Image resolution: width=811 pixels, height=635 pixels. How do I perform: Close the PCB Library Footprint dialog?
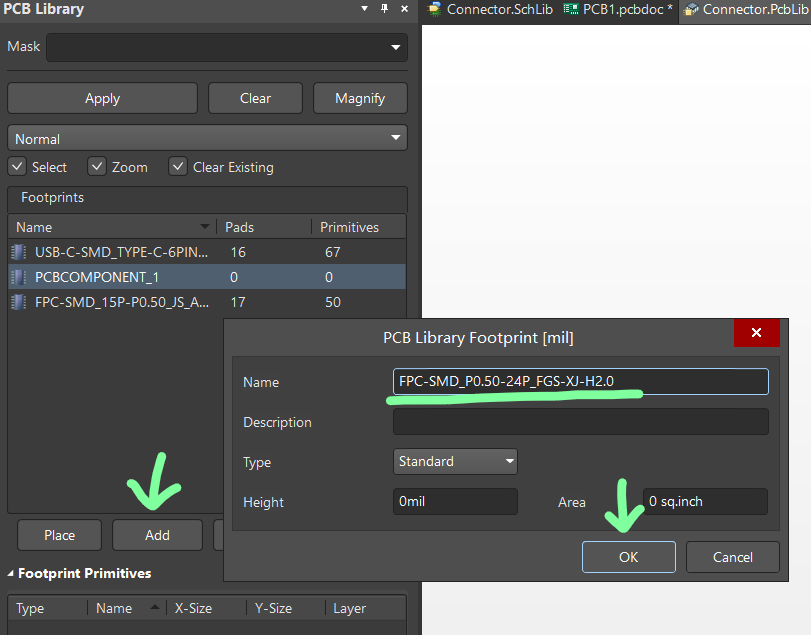(x=756, y=333)
